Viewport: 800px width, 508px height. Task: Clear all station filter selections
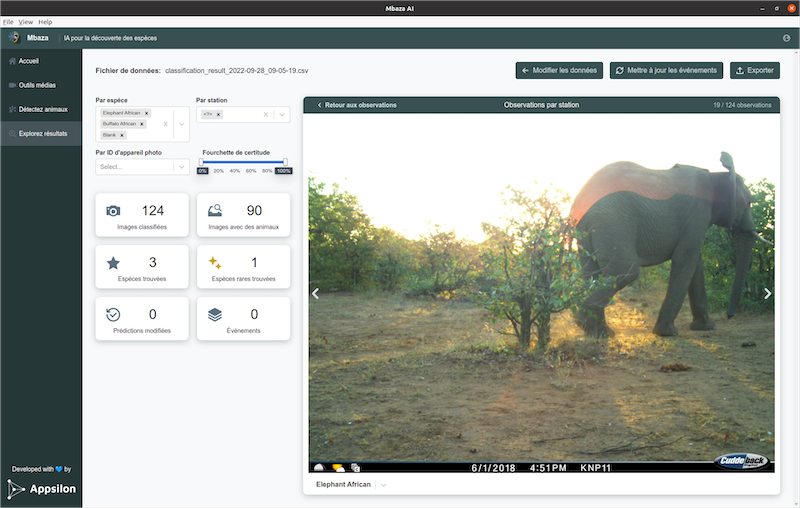[x=266, y=115]
